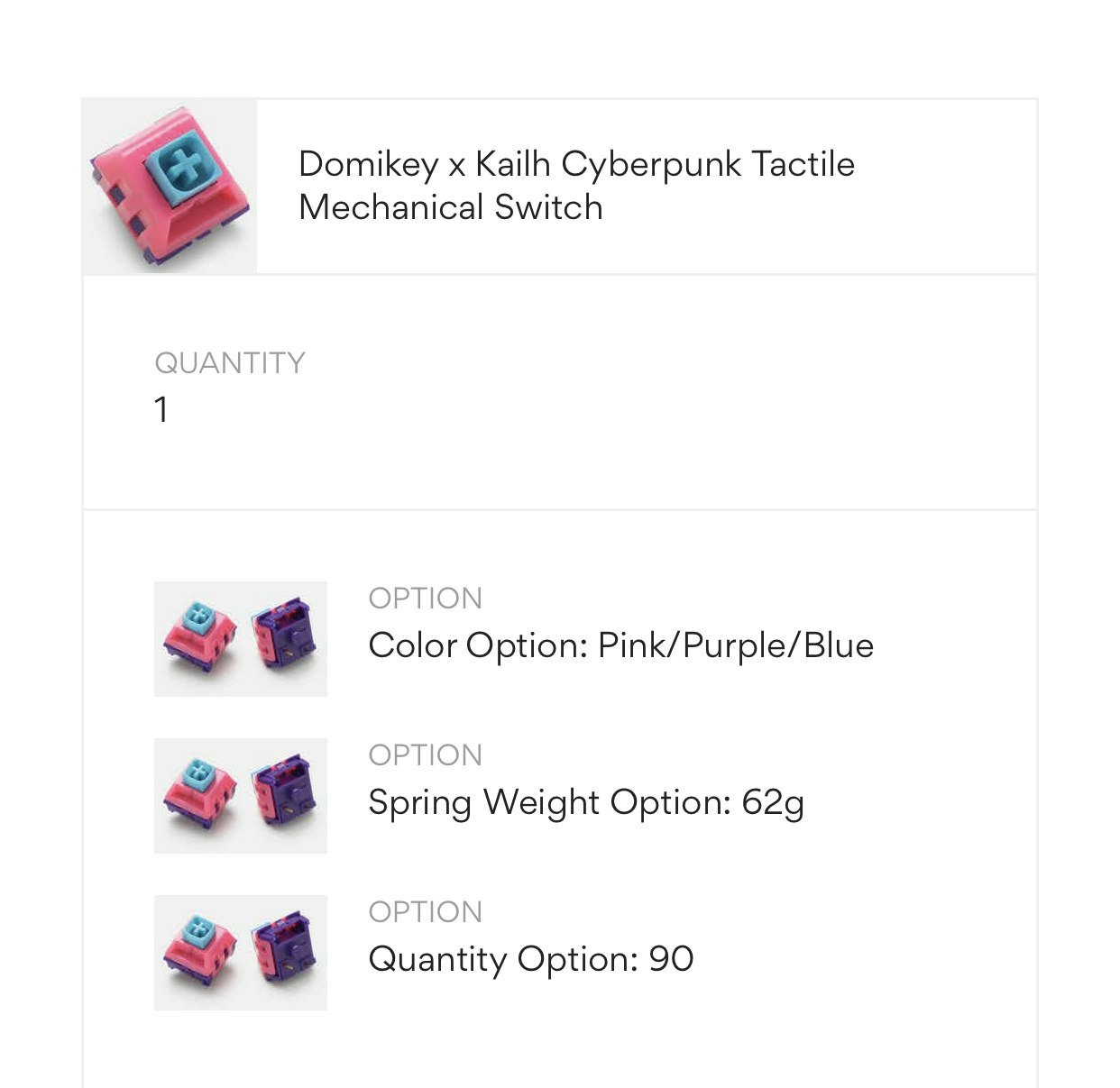
Task: Click the OPTION label above Spring Weight
Action: pyautogui.click(x=425, y=755)
